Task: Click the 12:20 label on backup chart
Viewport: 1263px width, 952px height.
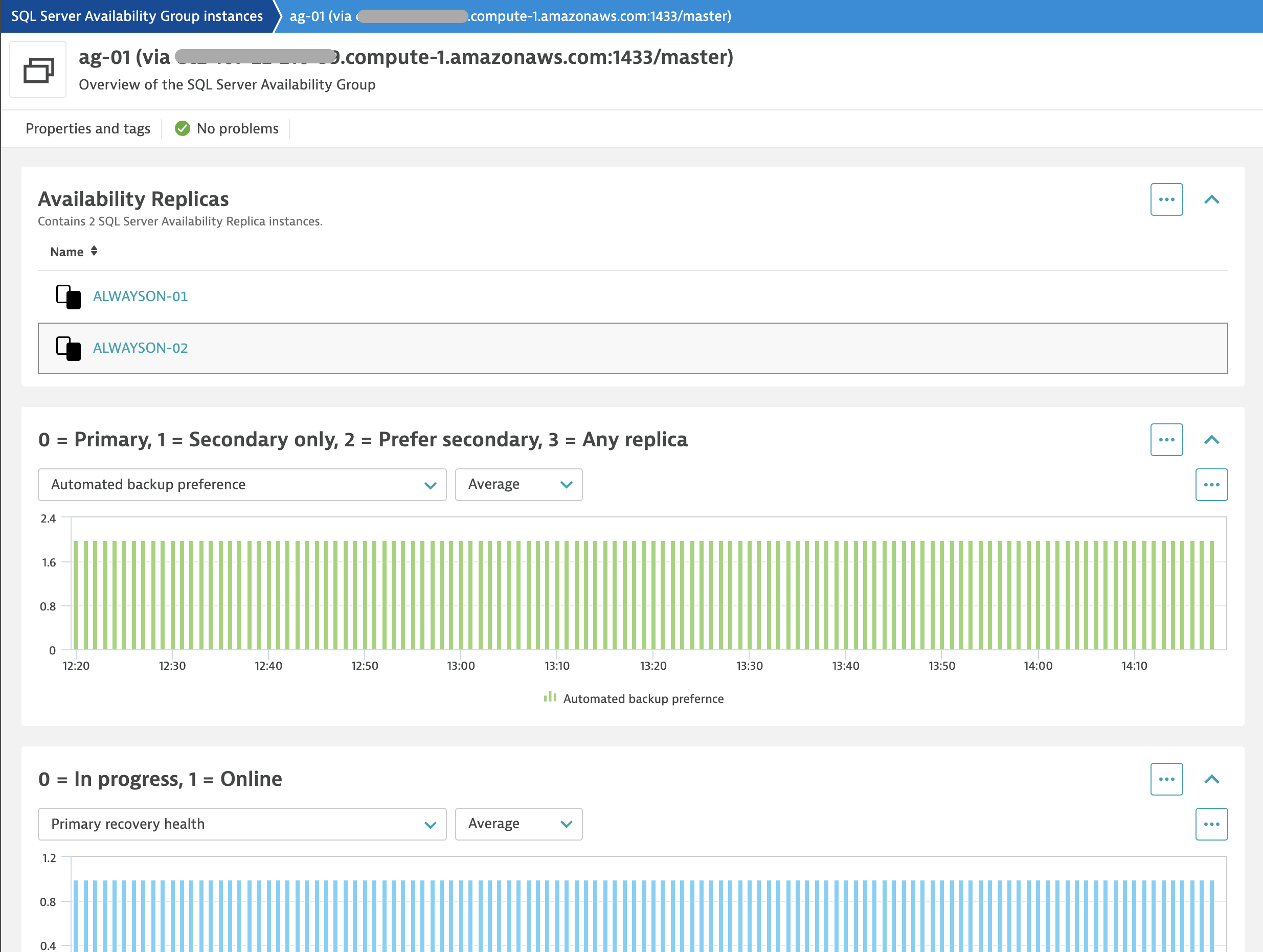Action: pyautogui.click(x=76, y=666)
